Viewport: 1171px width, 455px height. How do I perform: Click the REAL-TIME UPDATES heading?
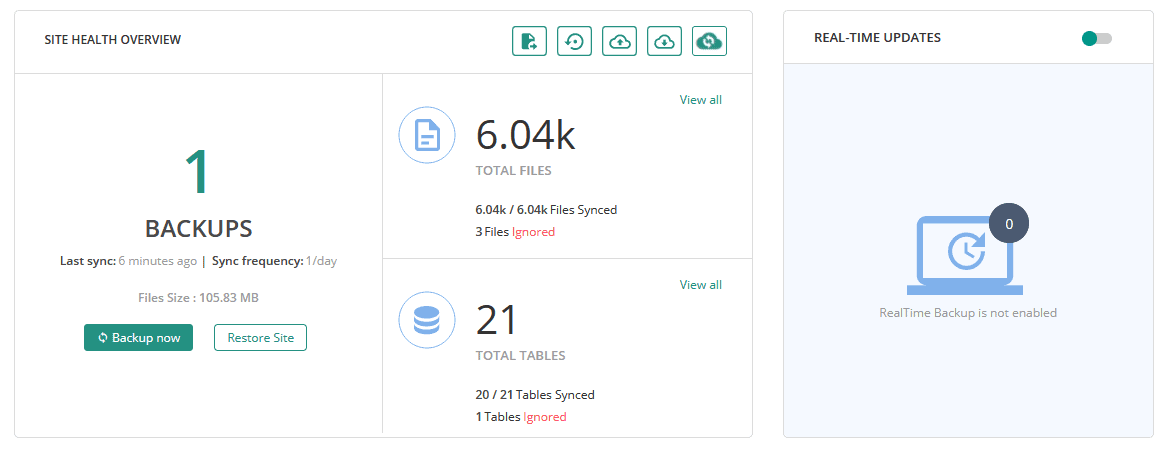point(878,37)
